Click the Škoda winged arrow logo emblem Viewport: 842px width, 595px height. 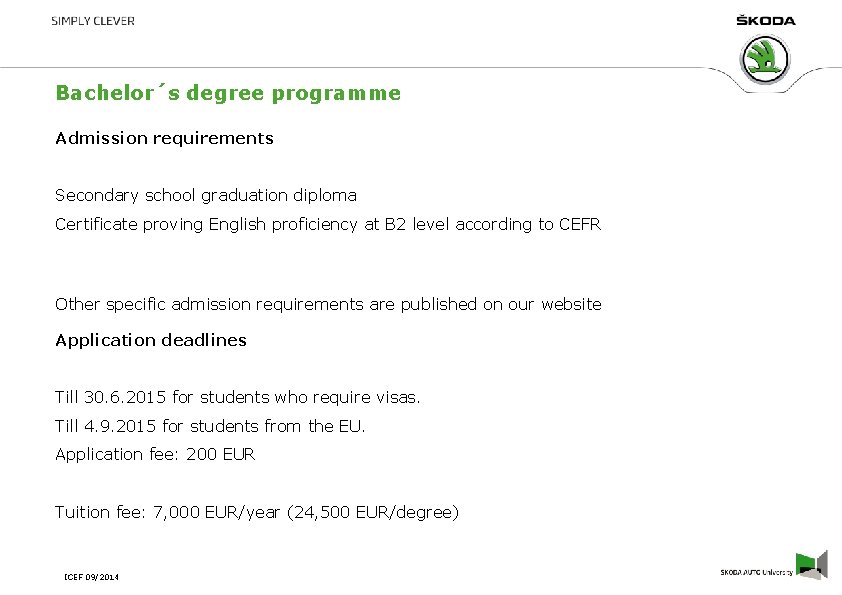pos(765,60)
